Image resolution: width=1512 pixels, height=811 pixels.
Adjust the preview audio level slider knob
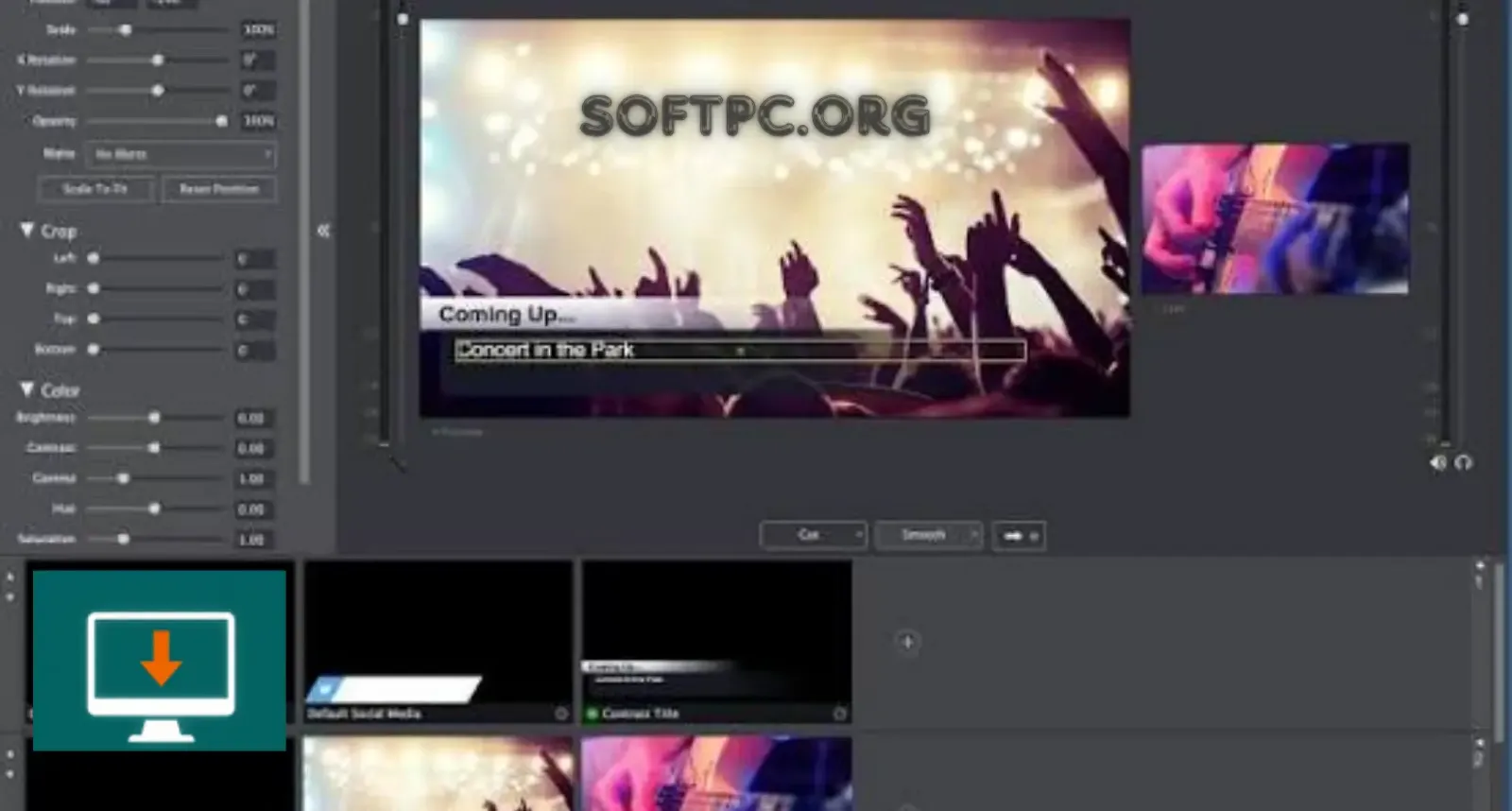point(404,19)
